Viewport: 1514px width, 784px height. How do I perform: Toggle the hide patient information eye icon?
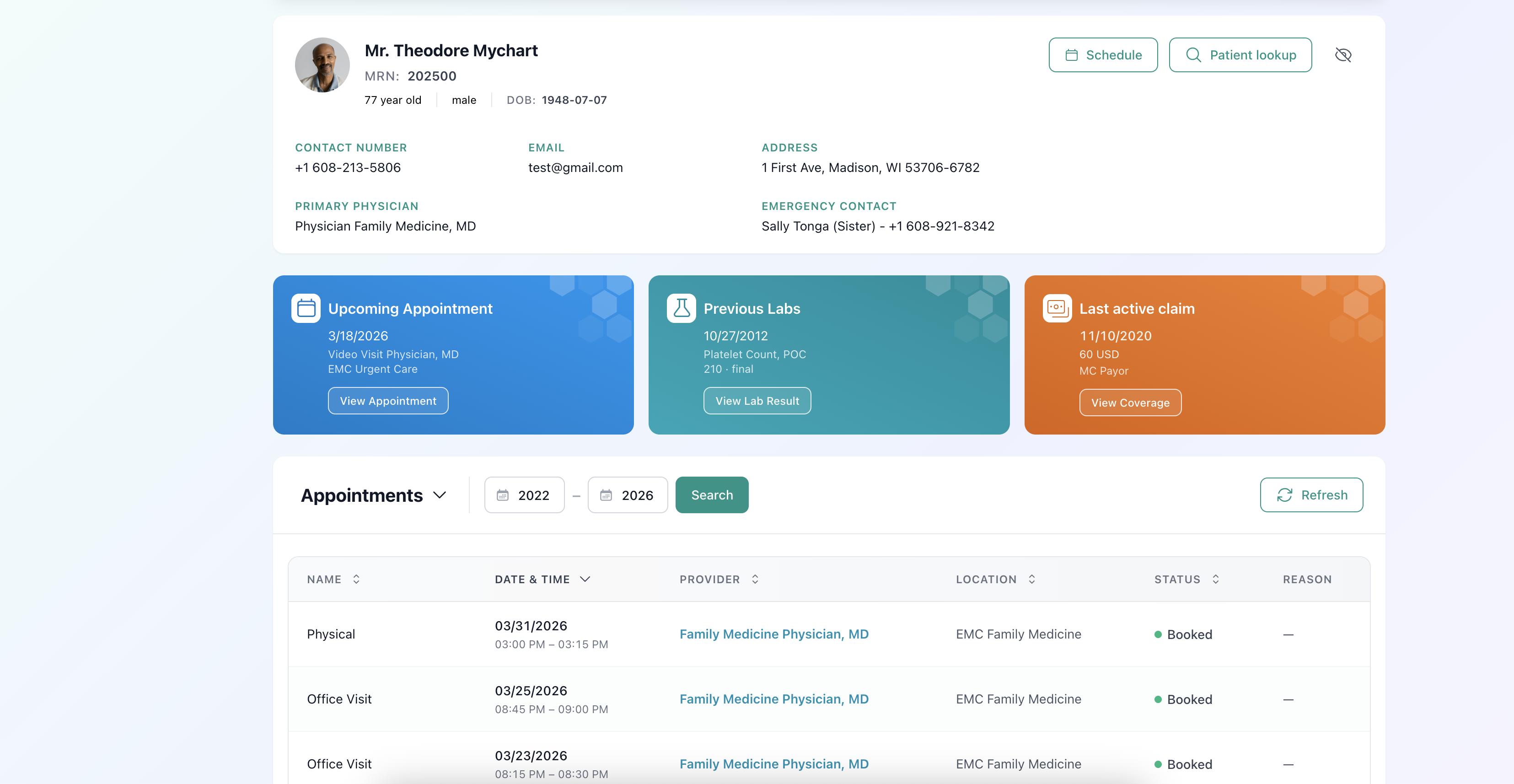point(1344,54)
